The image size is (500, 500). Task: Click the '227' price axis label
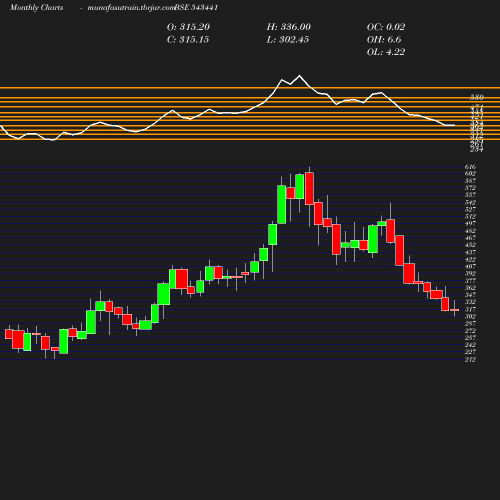click(x=470, y=352)
